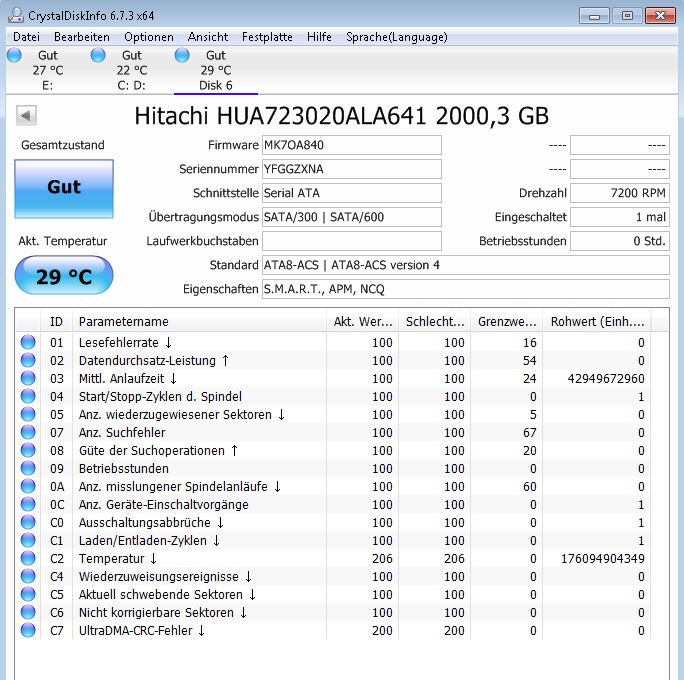The width and height of the screenshot is (684, 680).
Task: Click the Rohwert column header
Action: [x=597, y=321]
